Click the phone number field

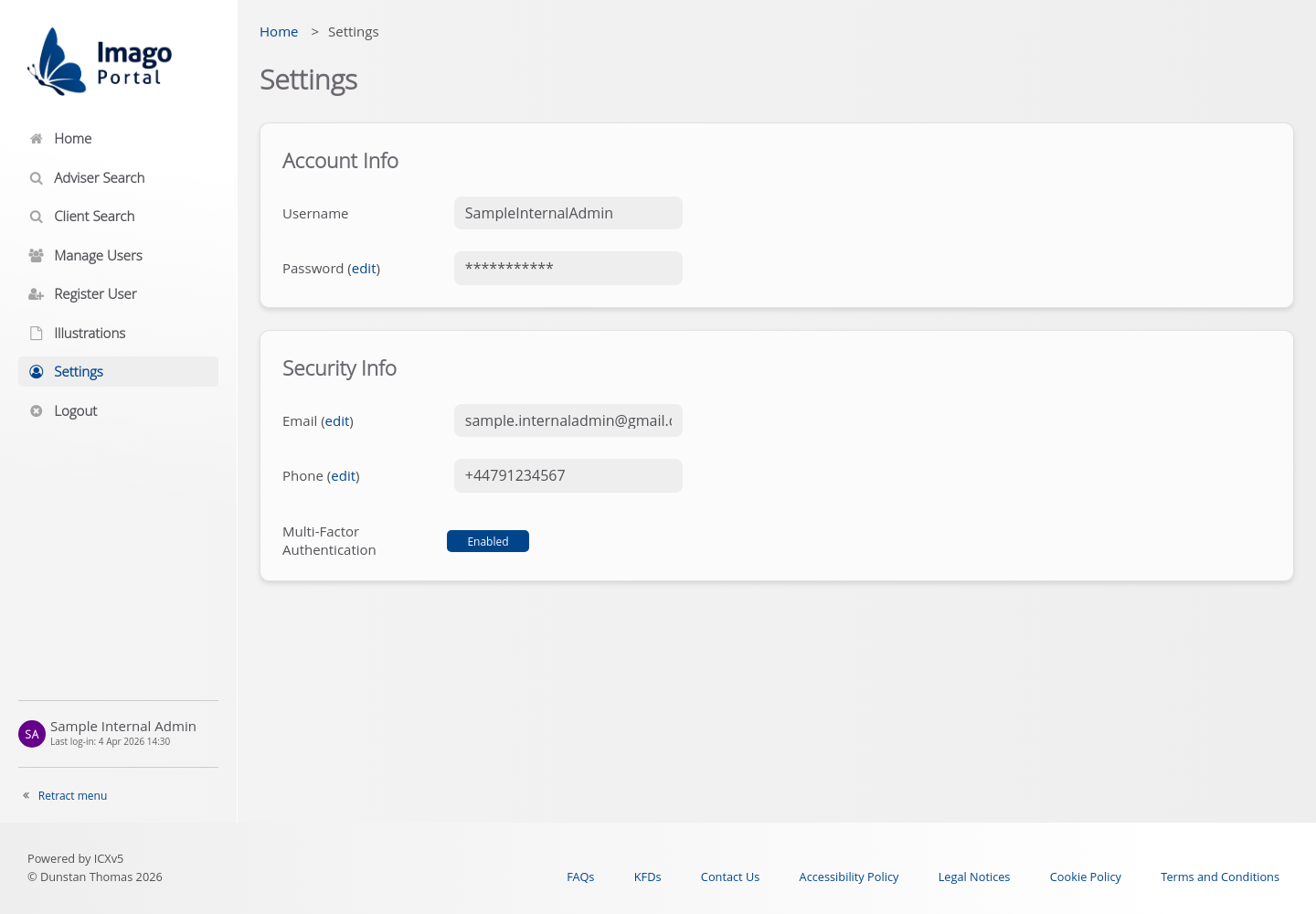click(x=568, y=475)
